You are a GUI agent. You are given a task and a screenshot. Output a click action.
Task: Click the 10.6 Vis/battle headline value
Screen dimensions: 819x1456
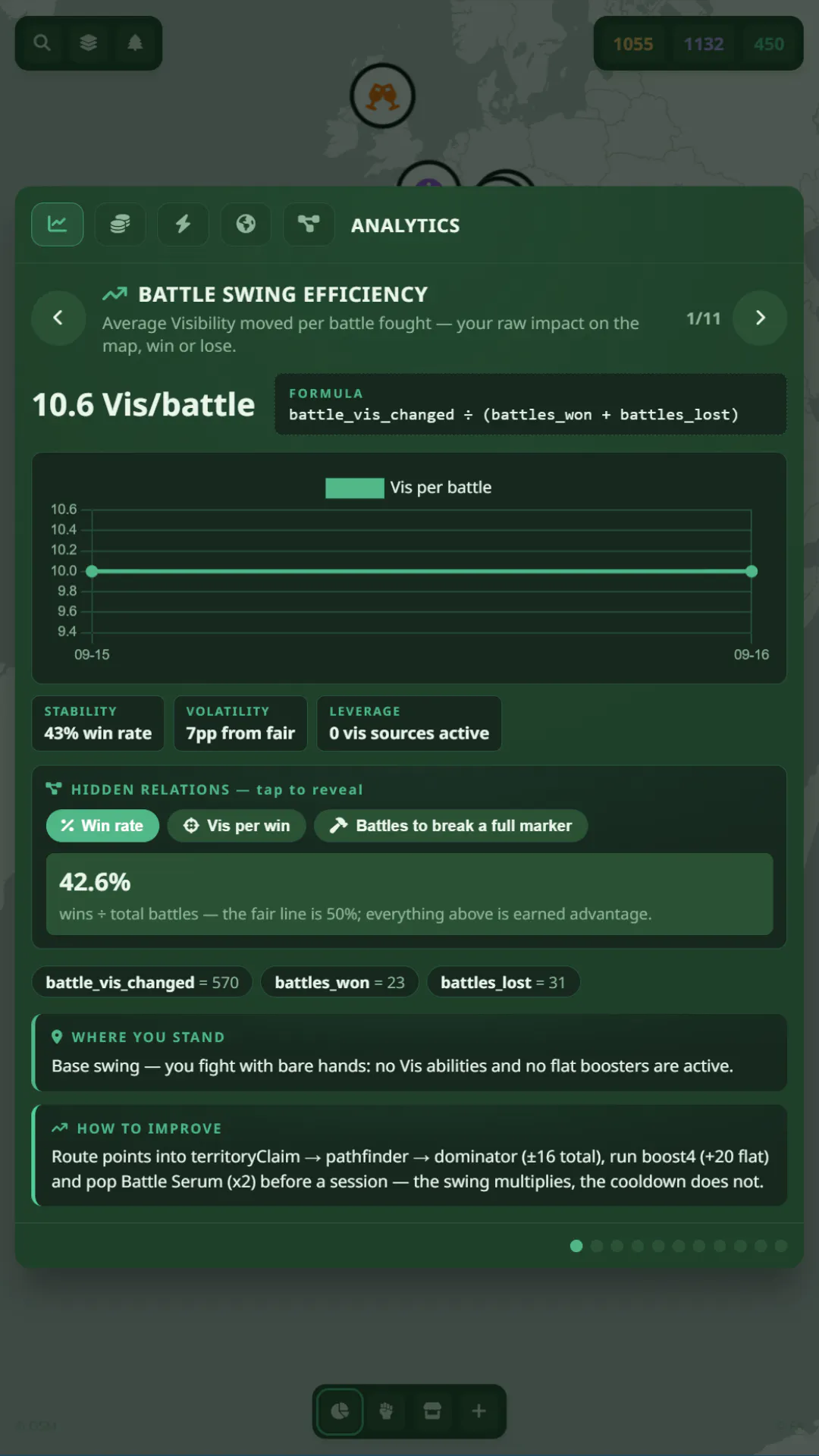coord(143,405)
